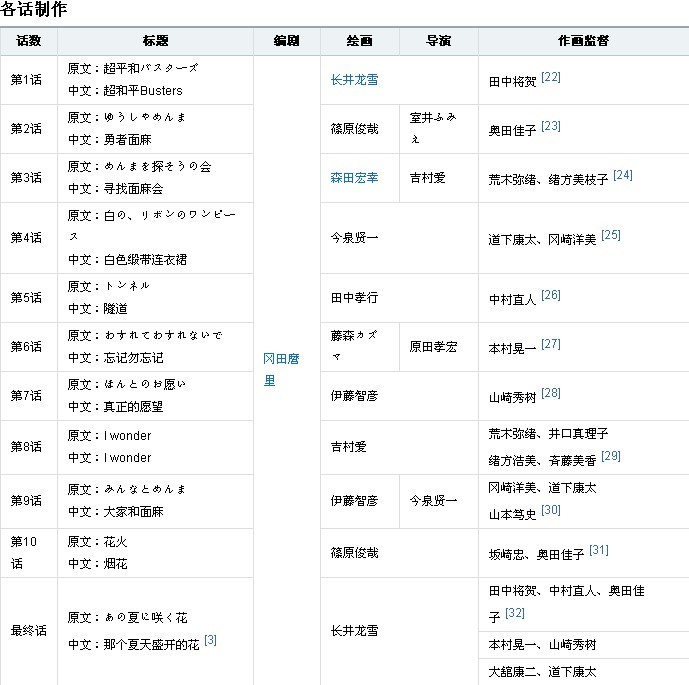Click citation [31] in episode 10 row
689x685 pixels.
click(598, 550)
